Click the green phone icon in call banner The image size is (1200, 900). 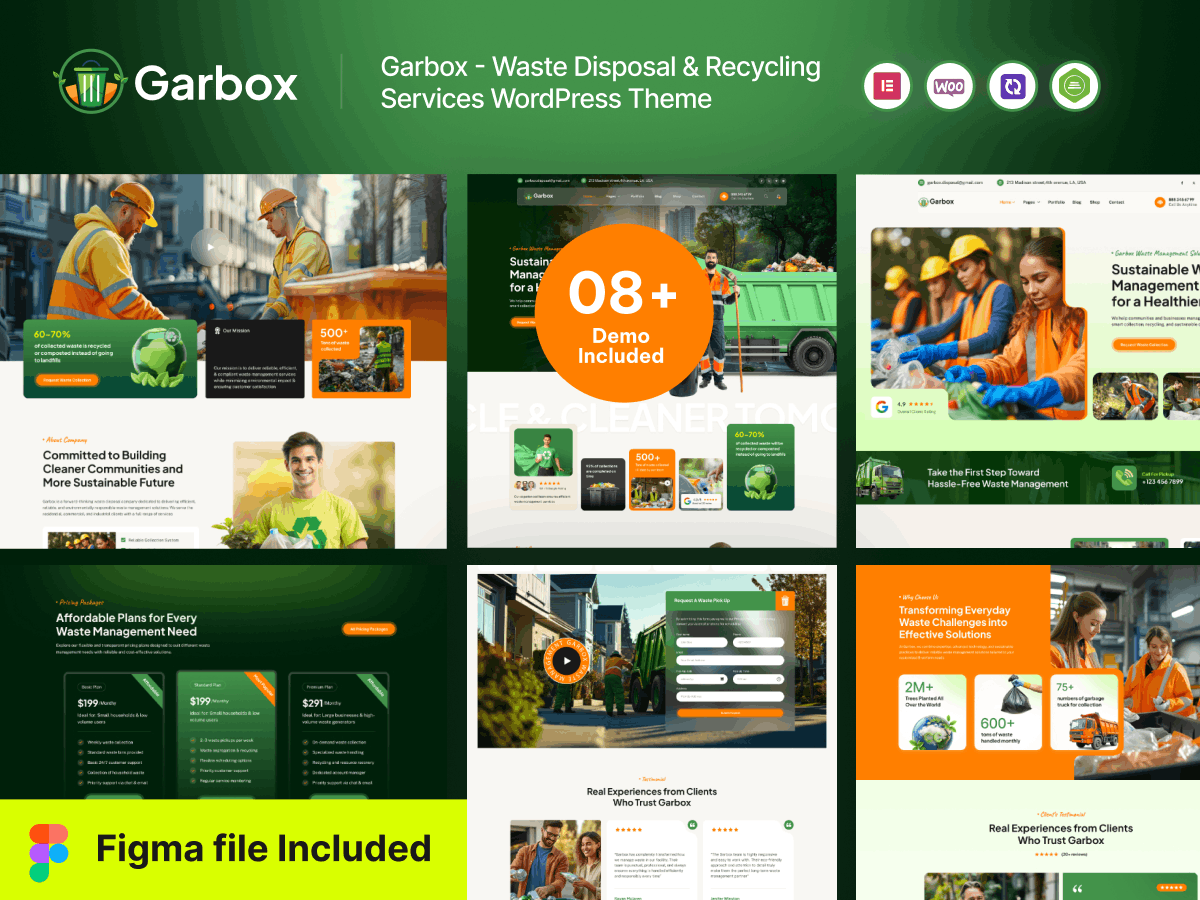click(1124, 478)
